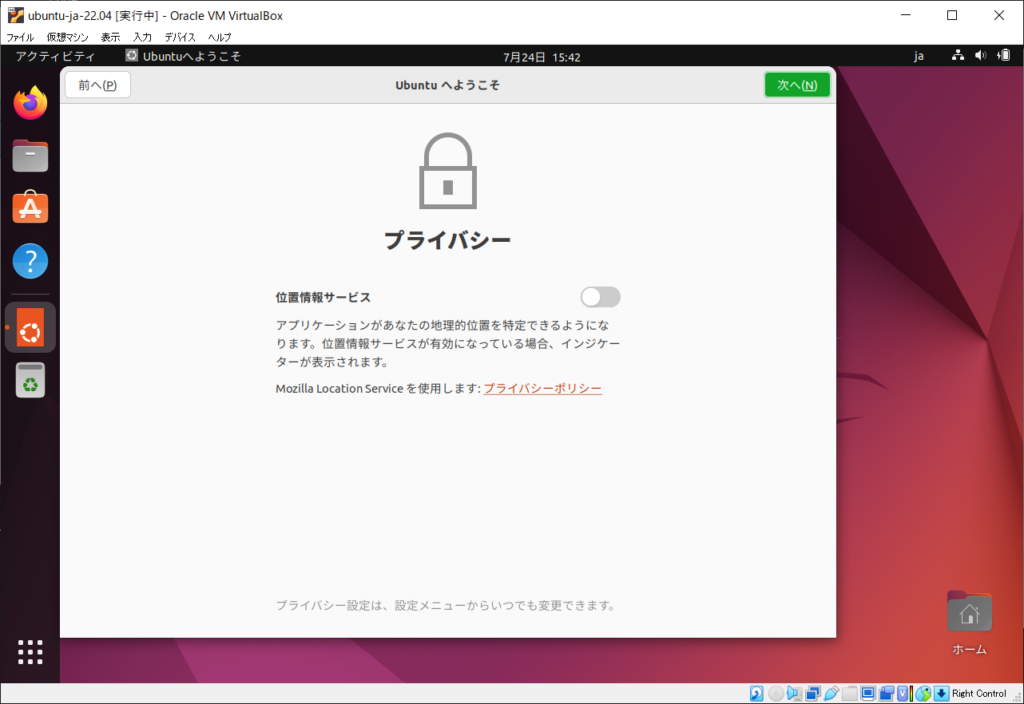Open the VirtualBox 入力 menu
The image size is (1024, 704).
coord(142,37)
